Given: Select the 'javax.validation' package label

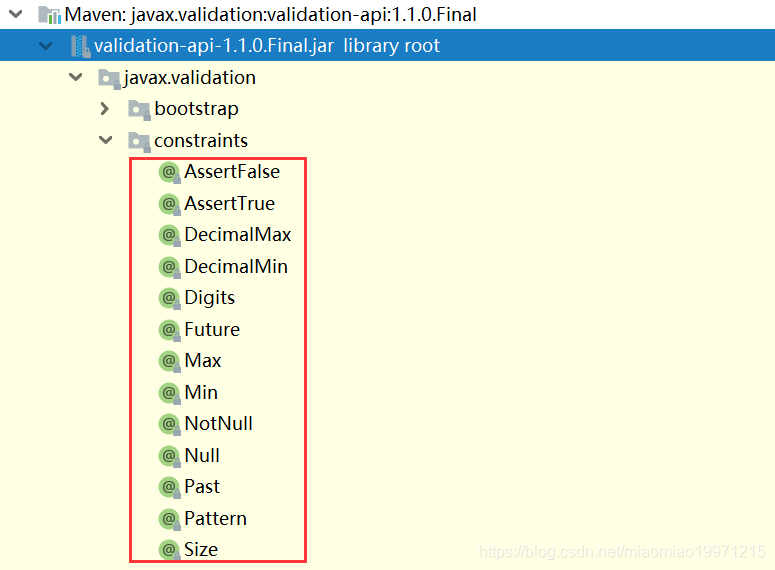Looking at the screenshot, I should point(190,78).
